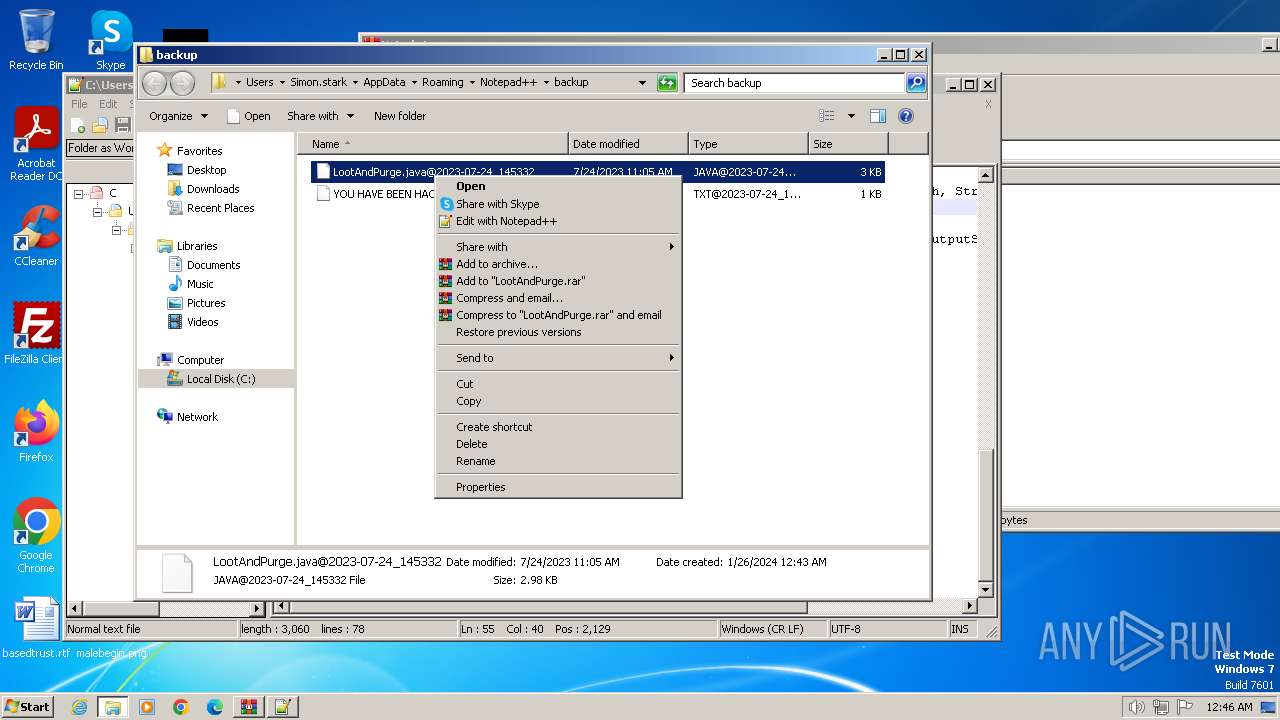The image size is (1280, 720).
Task: Sort by Date modified column
Action: coord(628,144)
